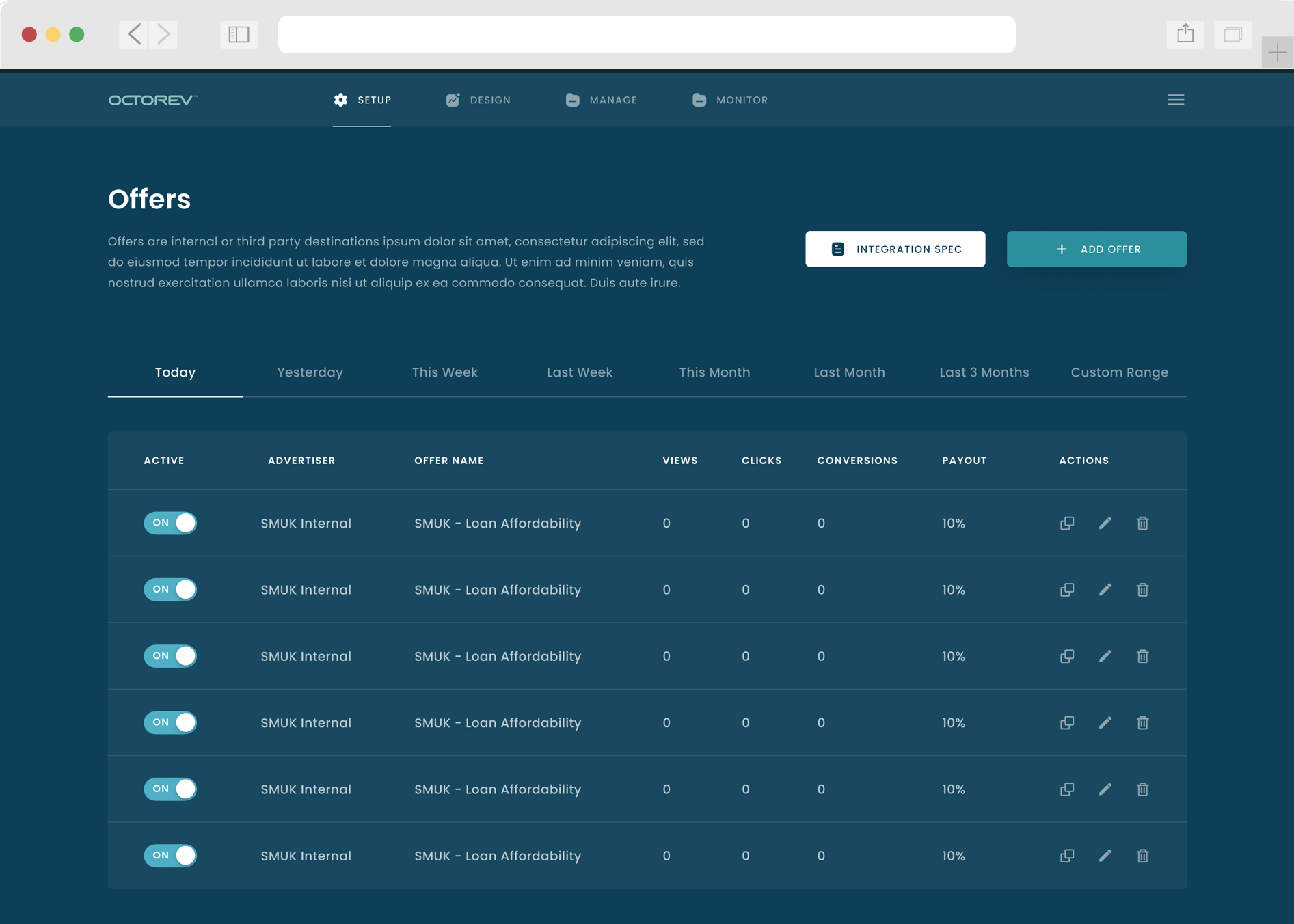
Task: Open the Design navigation menu
Action: pyautogui.click(x=478, y=100)
